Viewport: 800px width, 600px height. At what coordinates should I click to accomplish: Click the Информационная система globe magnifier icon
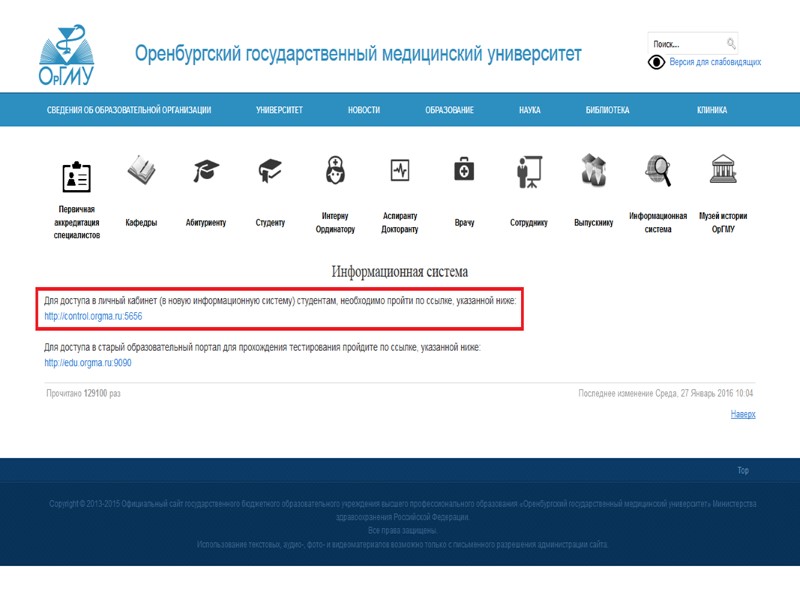point(658,170)
